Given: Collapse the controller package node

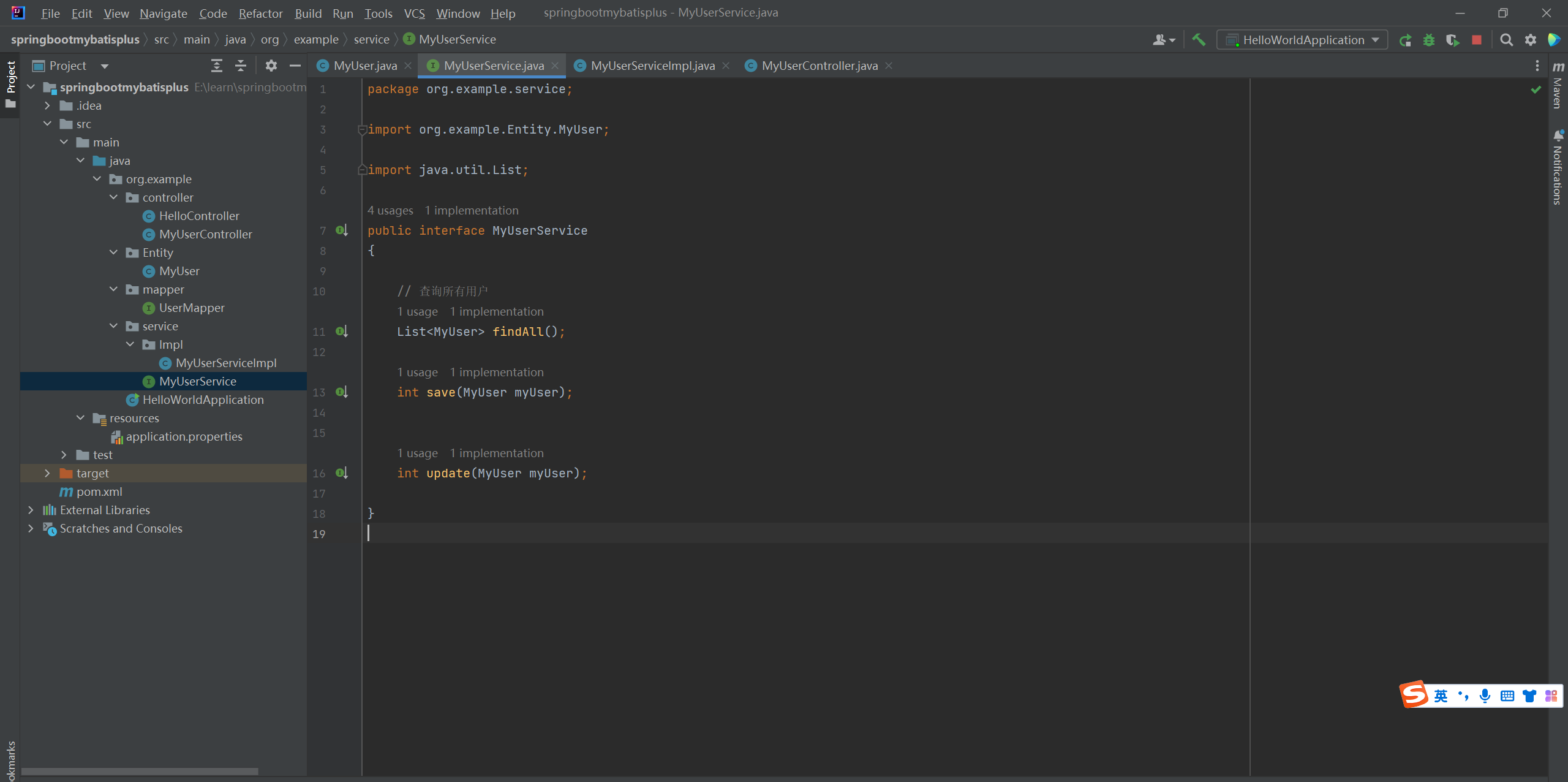Looking at the screenshot, I should click(113, 197).
